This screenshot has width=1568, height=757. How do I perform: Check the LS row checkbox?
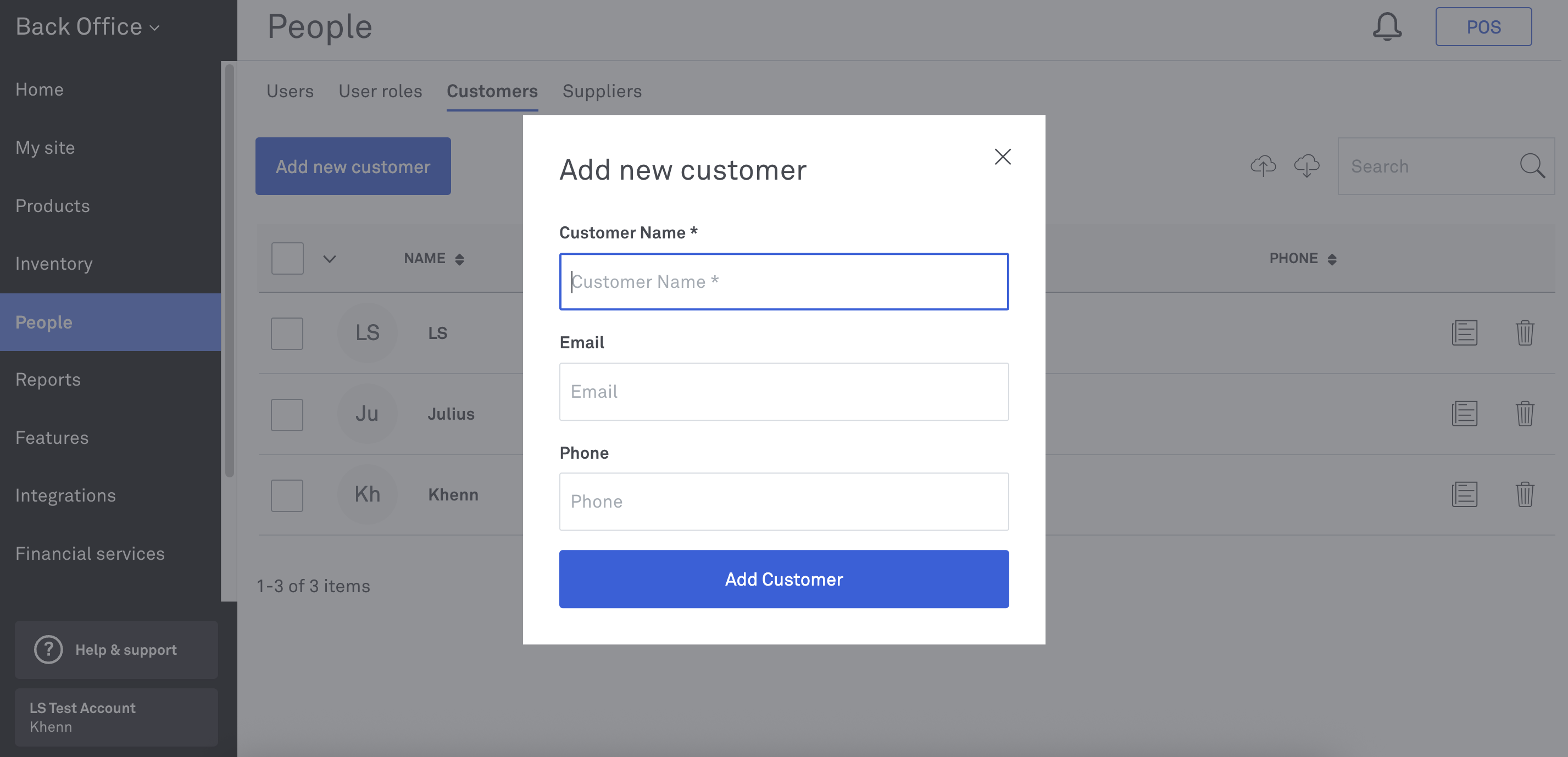pyautogui.click(x=287, y=333)
